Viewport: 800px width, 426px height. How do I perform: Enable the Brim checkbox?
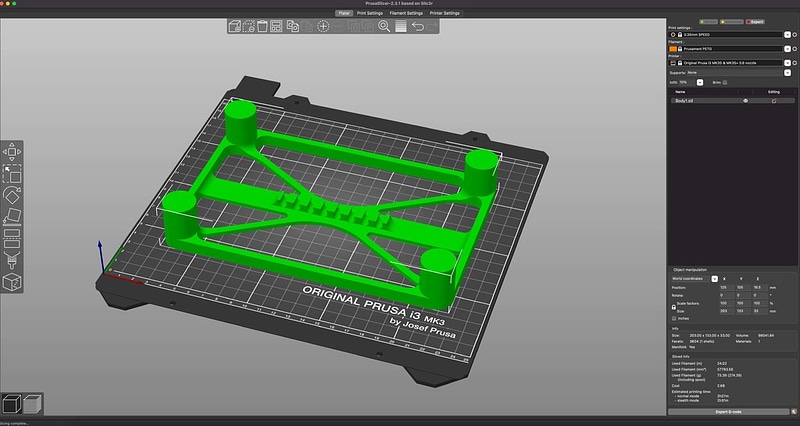pyautogui.click(x=725, y=82)
